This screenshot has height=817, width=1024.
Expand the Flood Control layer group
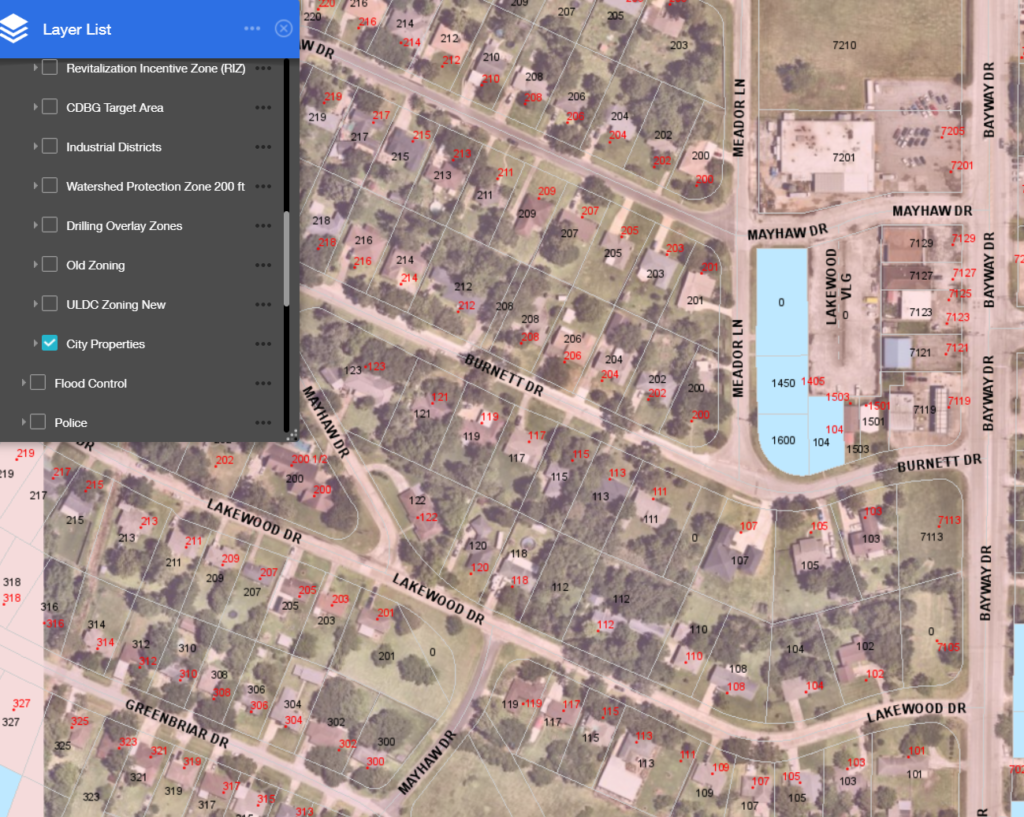pyautogui.click(x=23, y=383)
